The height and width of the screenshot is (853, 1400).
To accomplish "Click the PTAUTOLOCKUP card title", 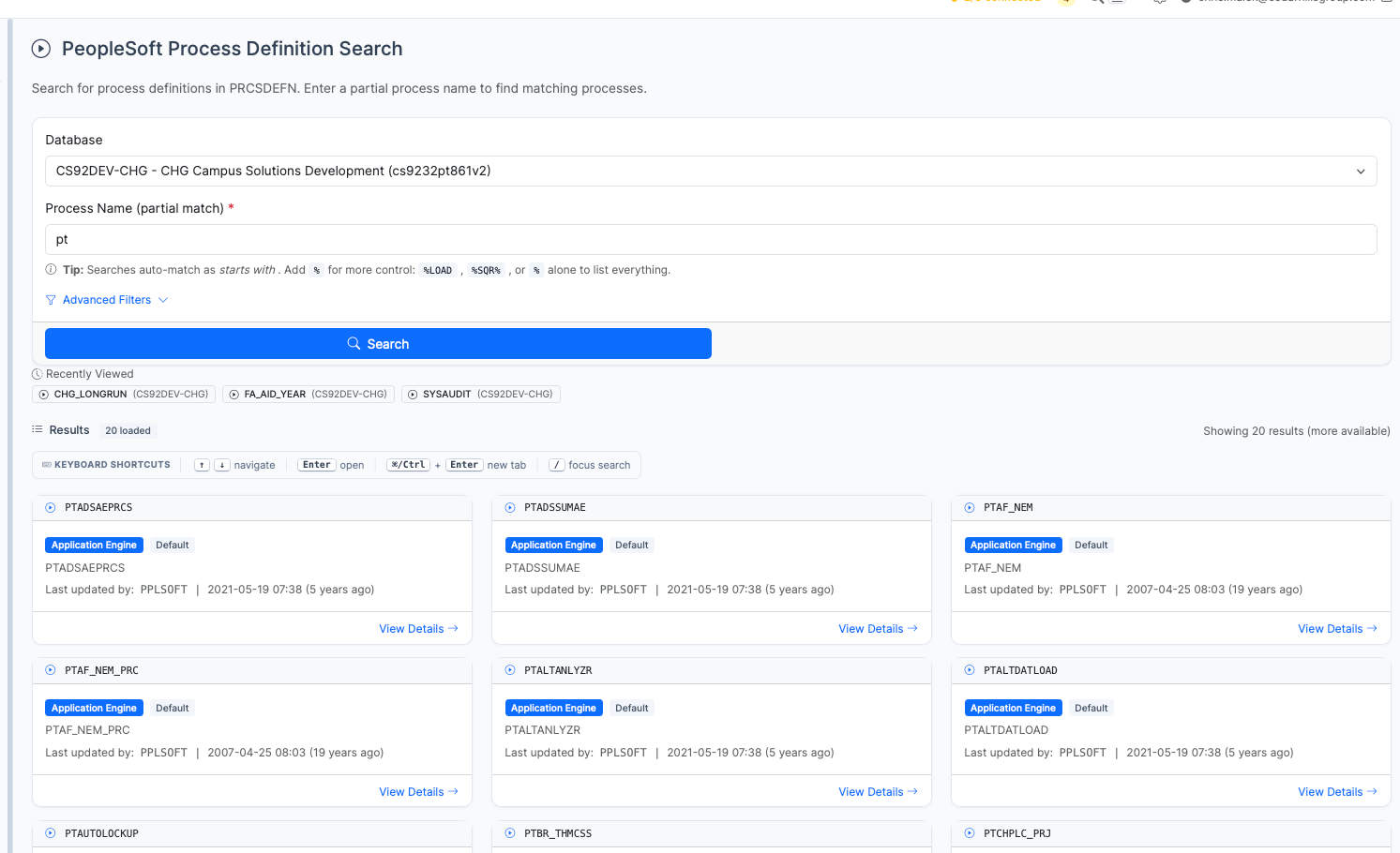I will (x=101, y=834).
